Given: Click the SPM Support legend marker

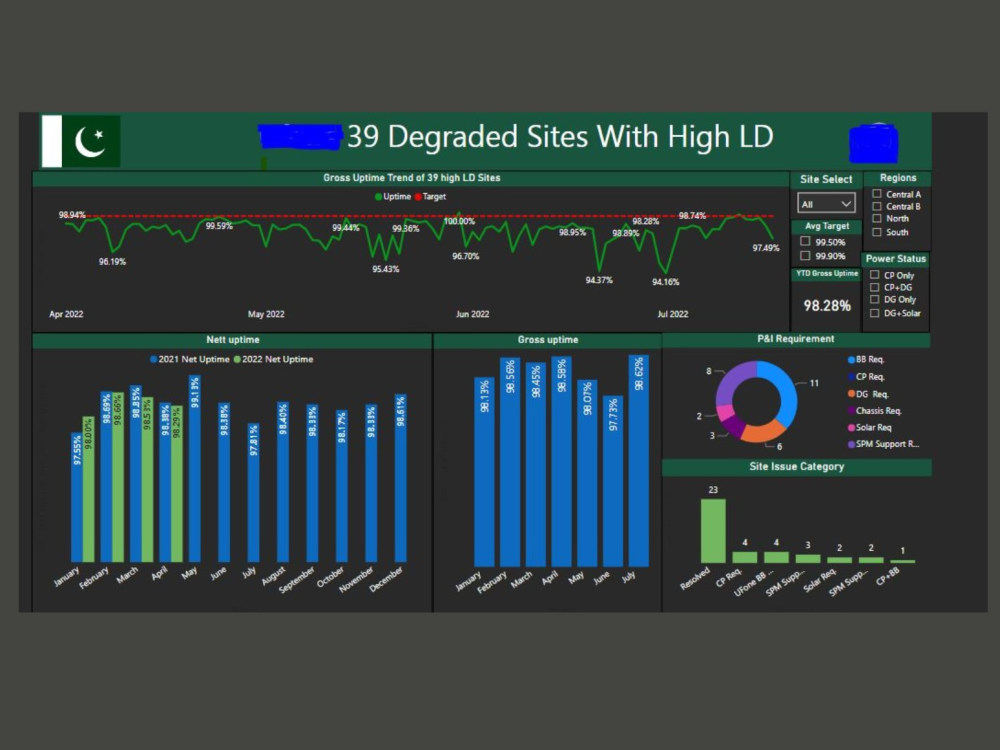Looking at the screenshot, I should [x=851, y=444].
